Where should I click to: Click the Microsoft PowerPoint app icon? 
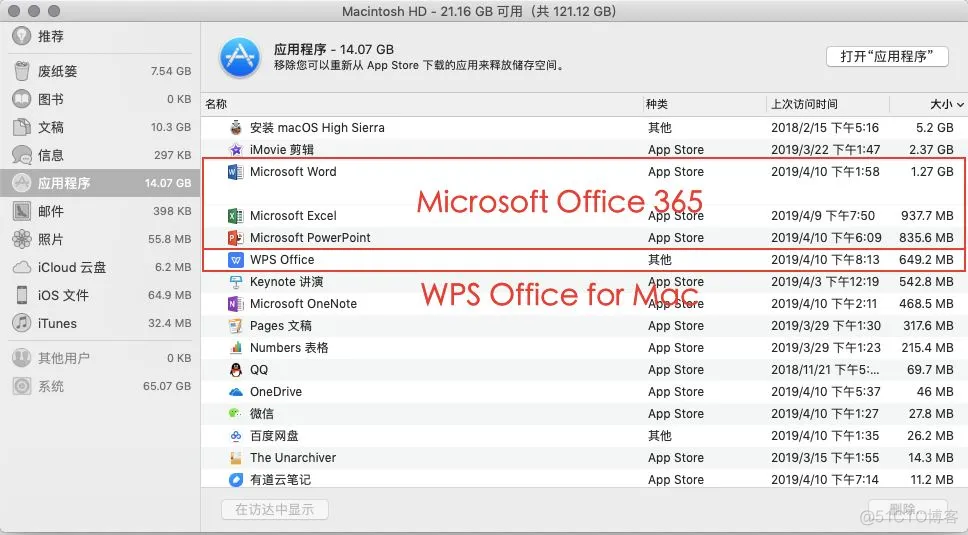click(x=235, y=238)
